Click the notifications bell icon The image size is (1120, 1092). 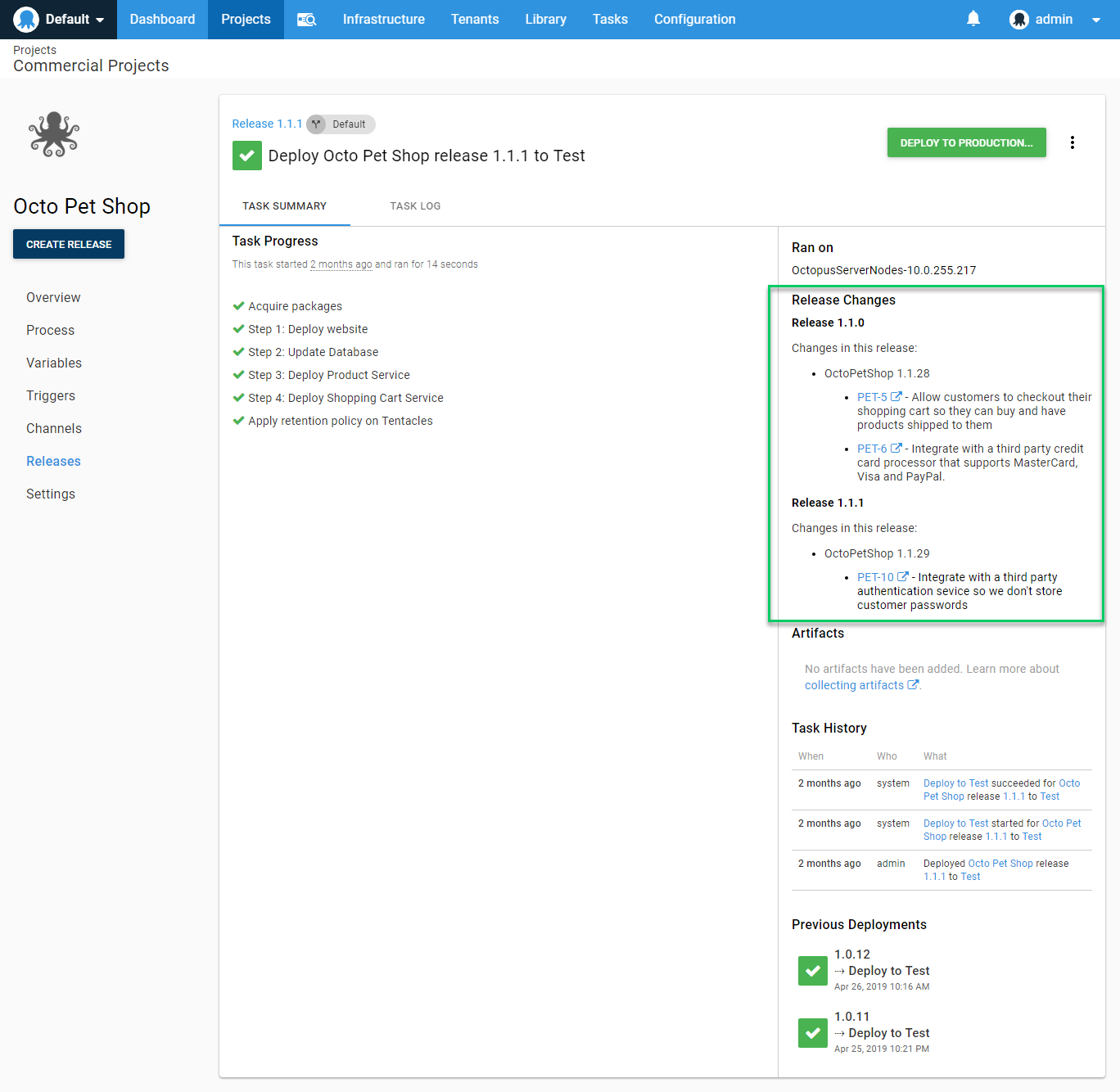pos(973,19)
